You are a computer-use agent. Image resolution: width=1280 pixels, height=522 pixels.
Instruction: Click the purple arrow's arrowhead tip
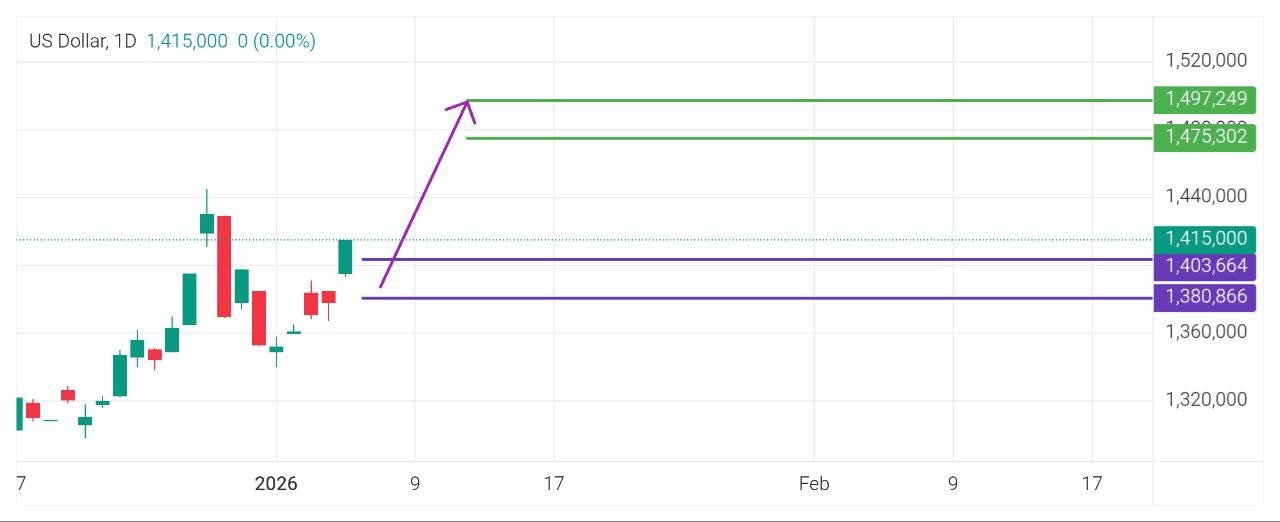point(467,102)
